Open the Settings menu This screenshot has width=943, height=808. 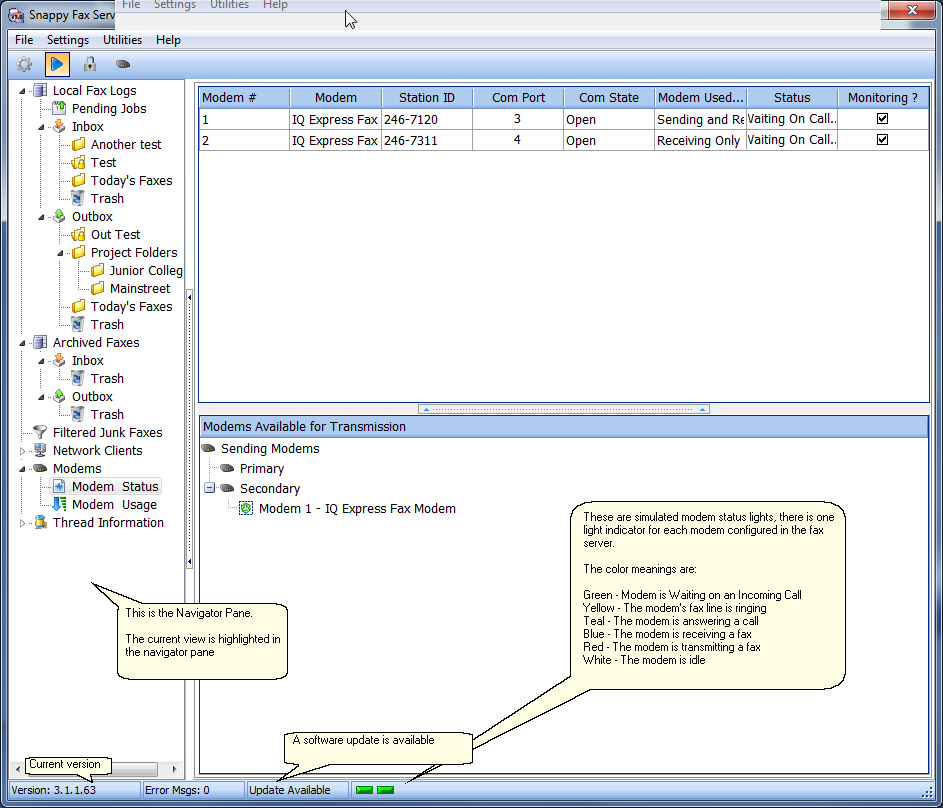pyautogui.click(x=68, y=40)
